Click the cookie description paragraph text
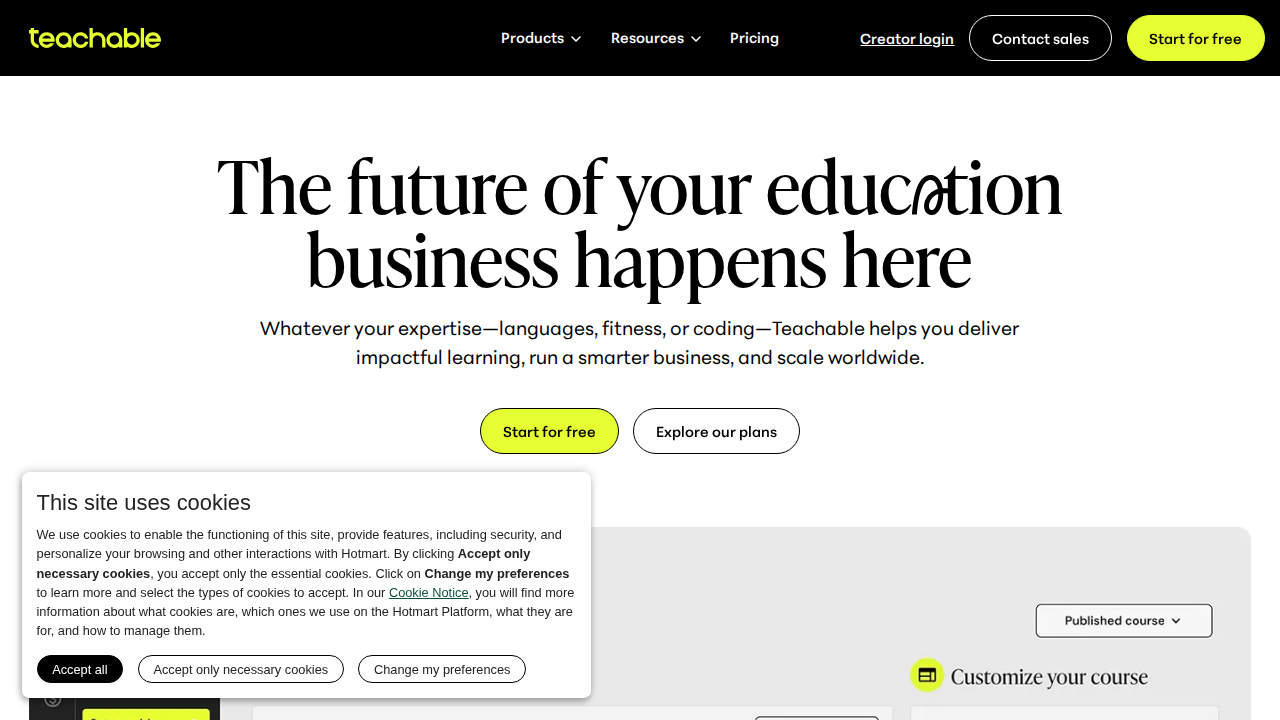This screenshot has height=720, width=1280. click(x=305, y=582)
